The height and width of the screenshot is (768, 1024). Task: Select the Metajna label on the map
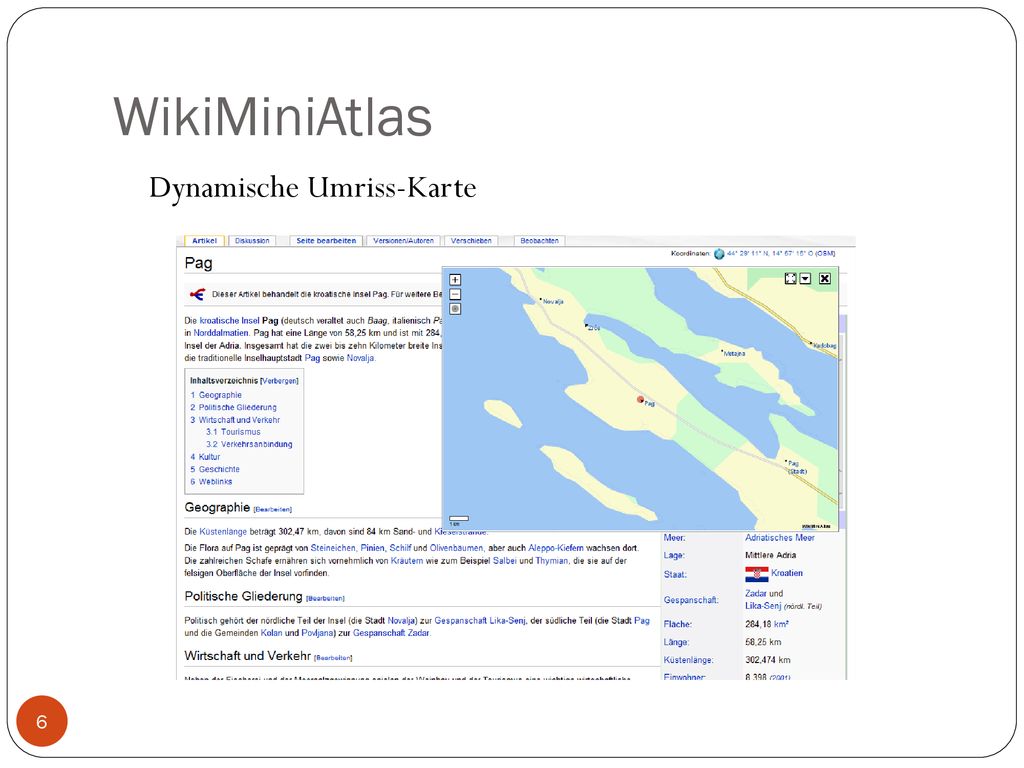[x=734, y=353]
